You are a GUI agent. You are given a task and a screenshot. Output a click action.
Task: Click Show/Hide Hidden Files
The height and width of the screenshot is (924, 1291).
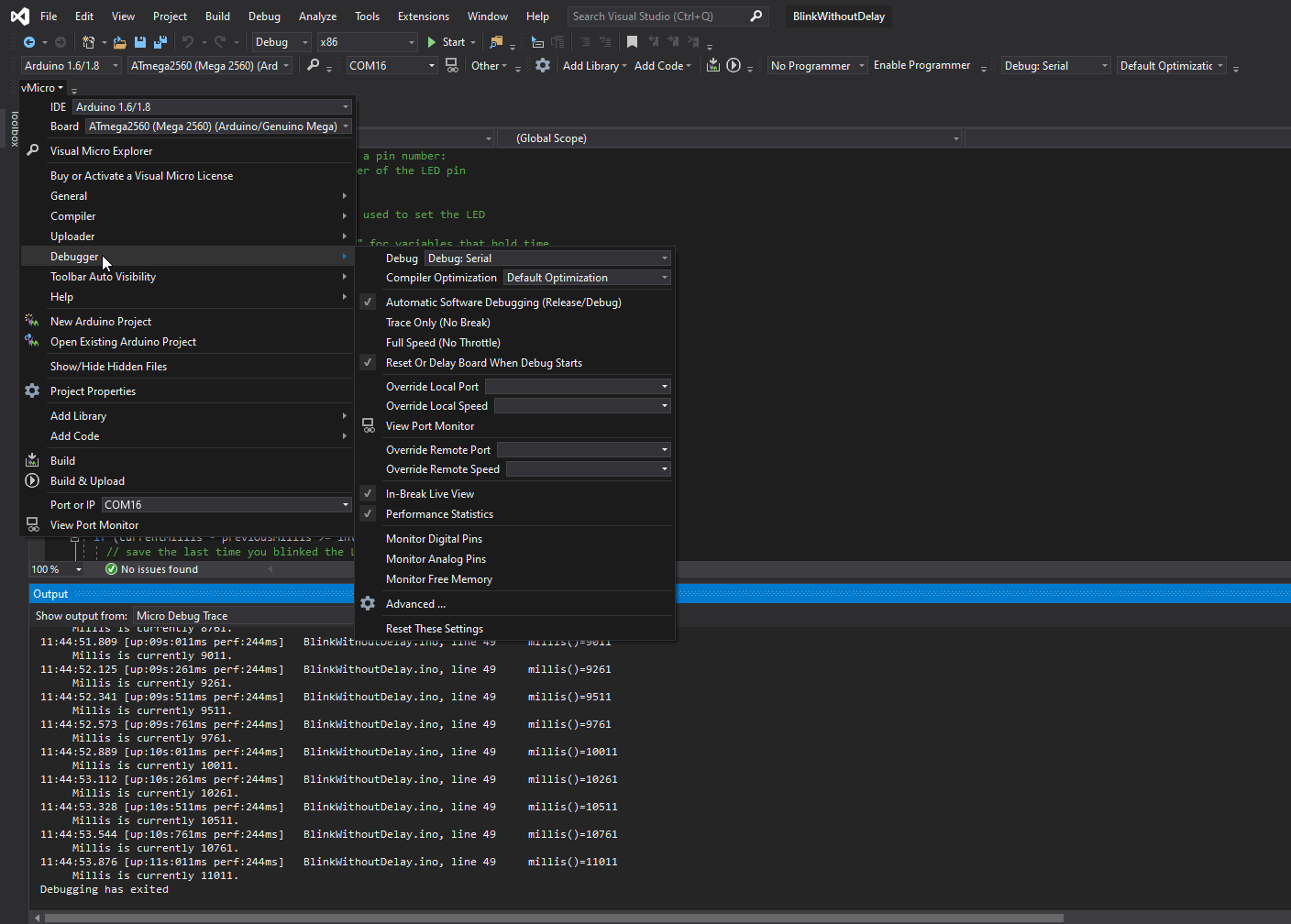click(187, 367)
